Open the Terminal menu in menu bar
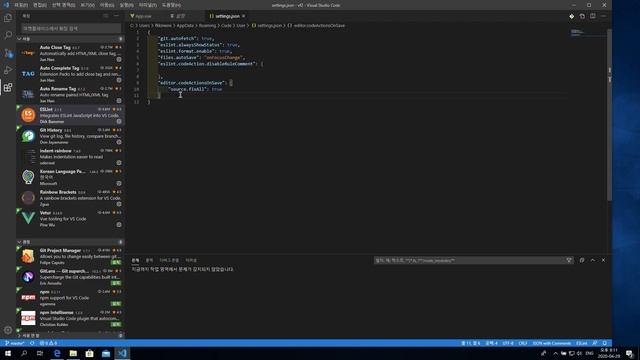Image resolution: width=640 pixels, height=360 pixels. (x=147, y=5)
